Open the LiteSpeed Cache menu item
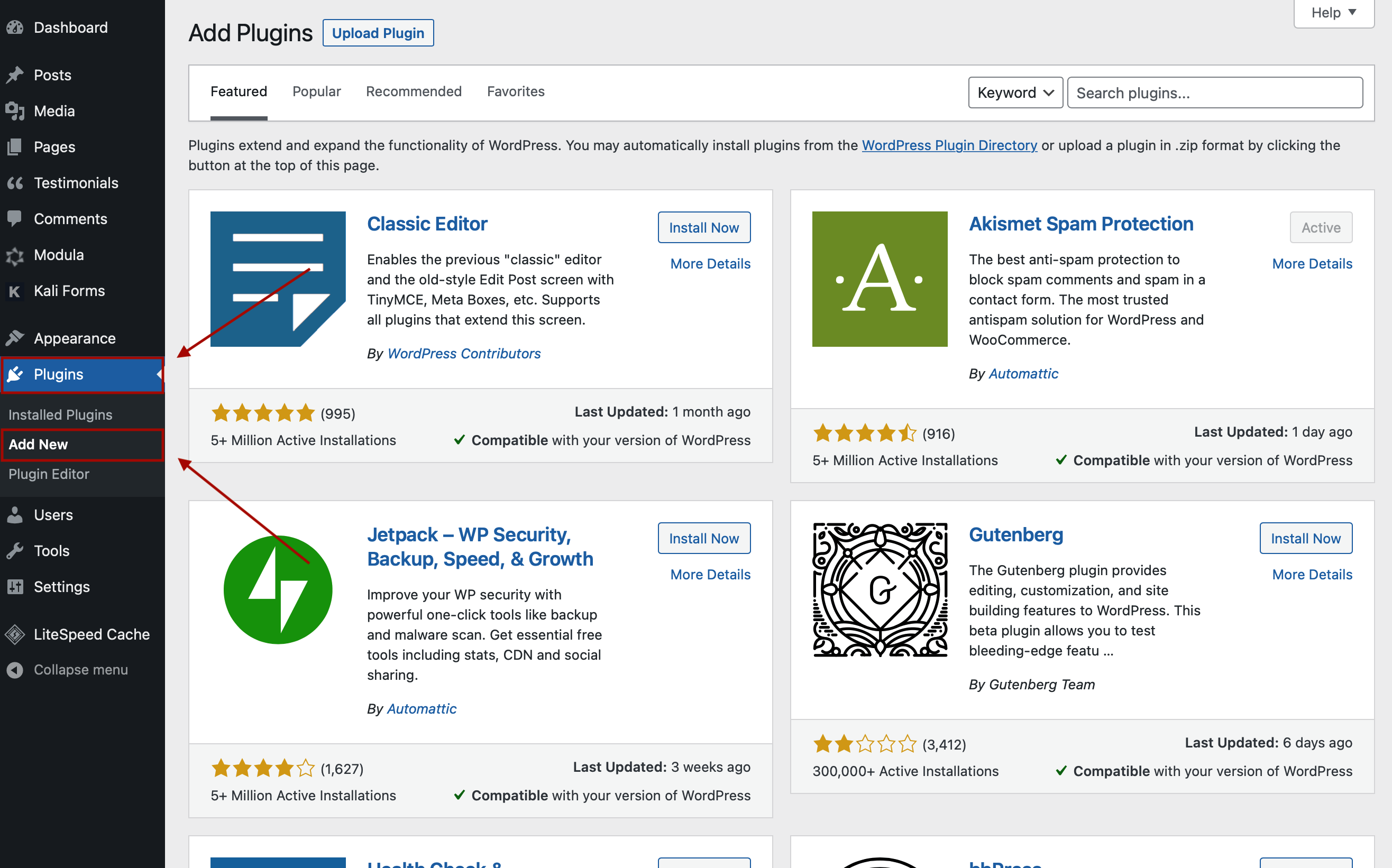 pyautogui.click(x=82, y=634)
